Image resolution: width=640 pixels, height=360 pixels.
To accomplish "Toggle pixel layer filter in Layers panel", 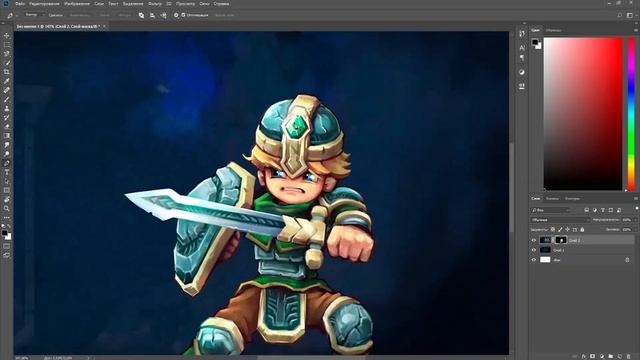I will click(586, 210).
